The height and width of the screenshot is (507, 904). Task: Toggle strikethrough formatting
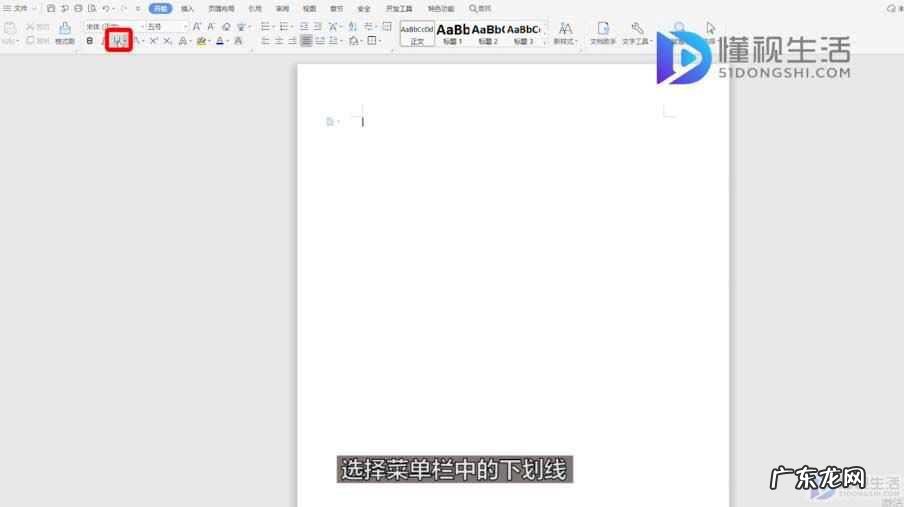pos(137,41)
